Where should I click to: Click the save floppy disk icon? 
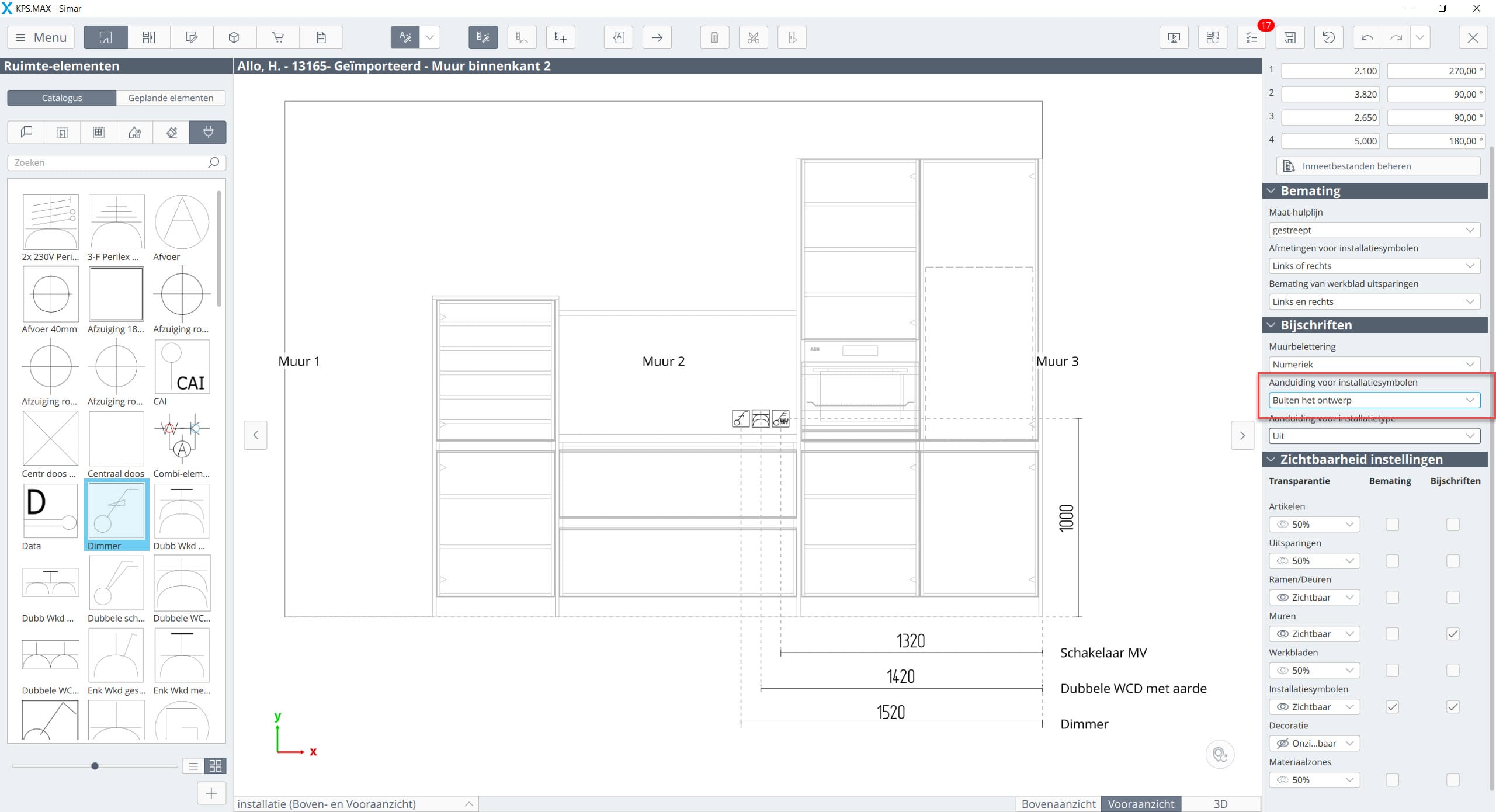(x=1290, y=37)
